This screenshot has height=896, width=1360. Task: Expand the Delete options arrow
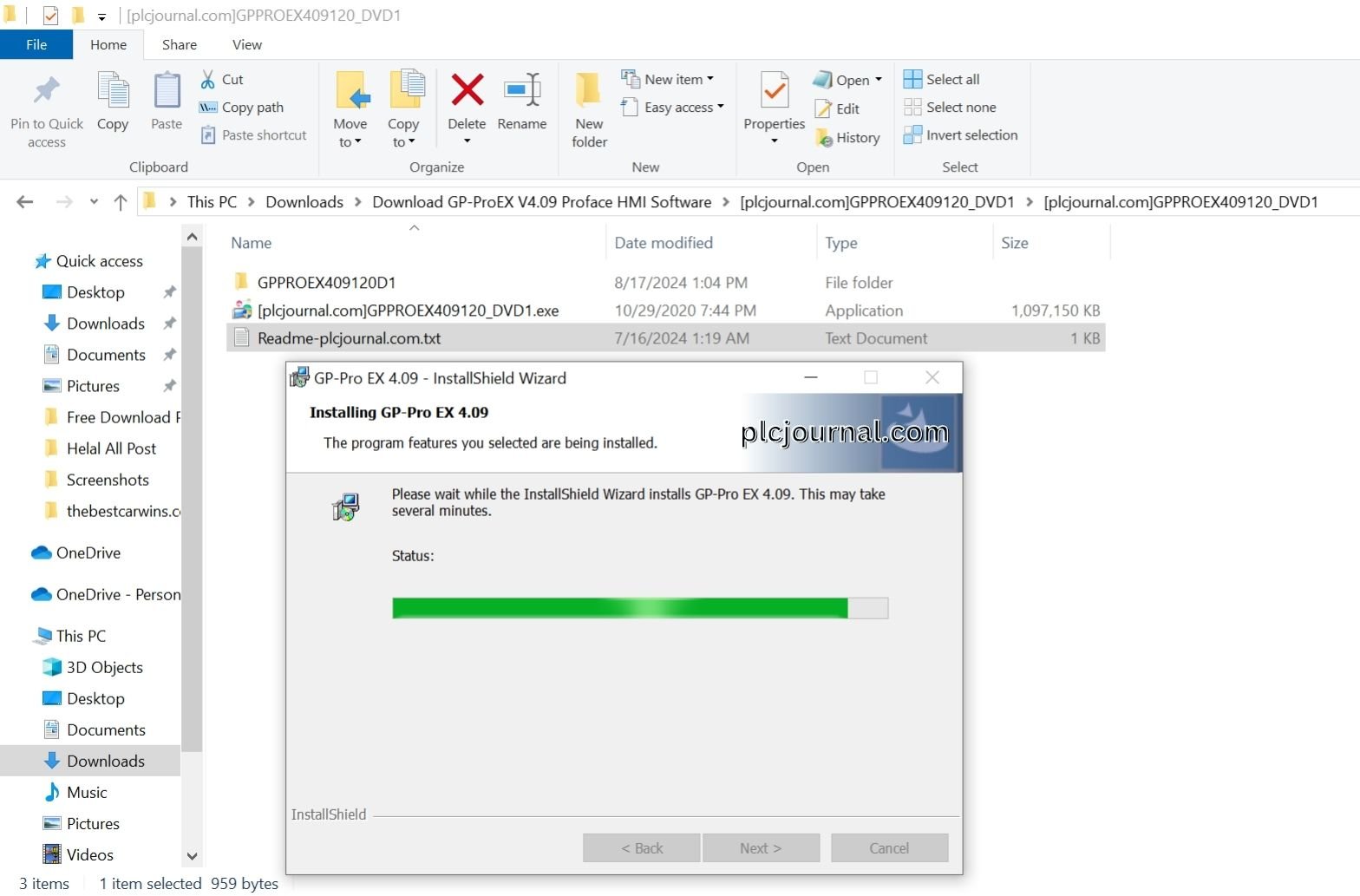[467, 141]
